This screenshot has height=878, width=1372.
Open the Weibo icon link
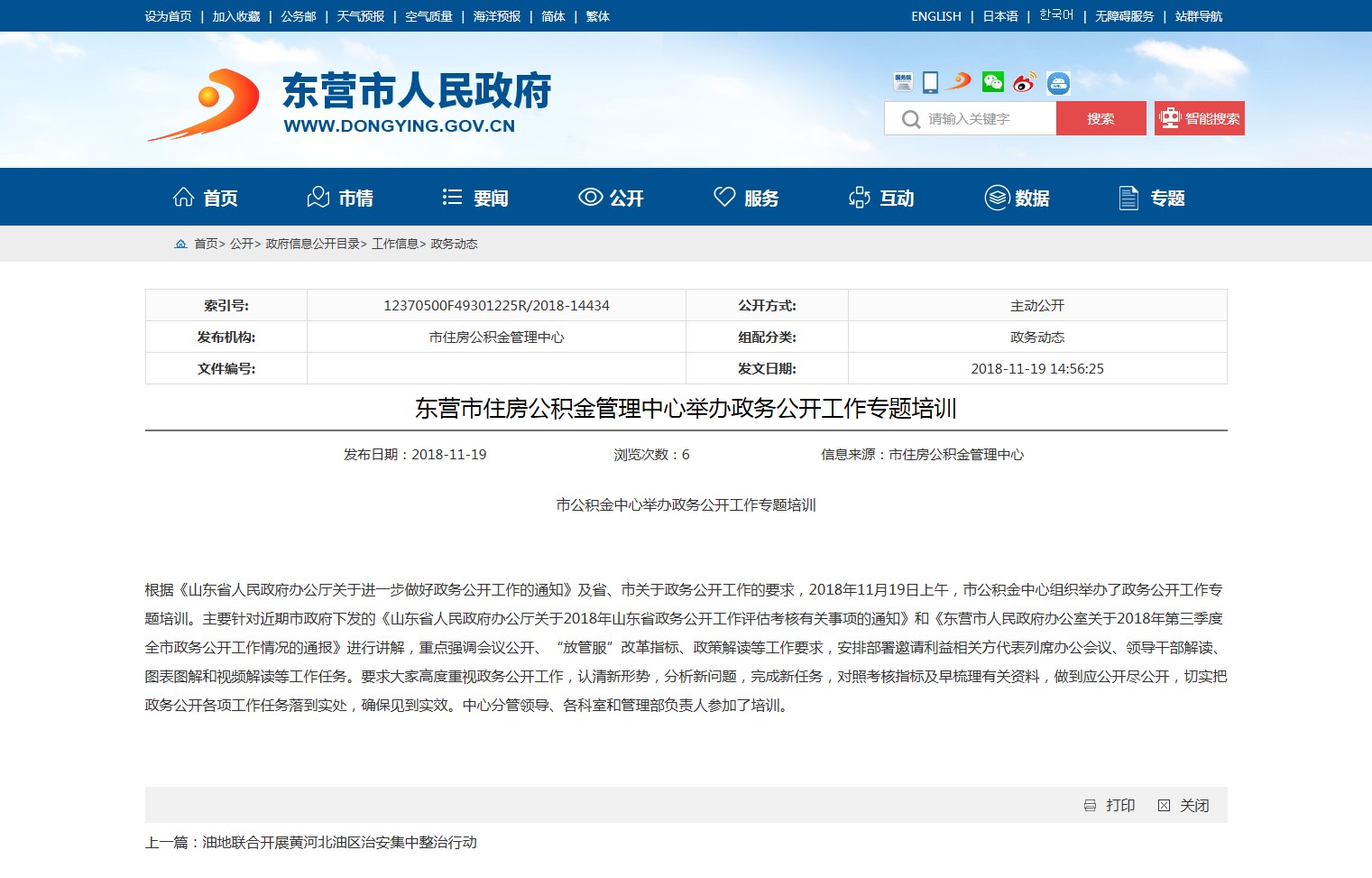1024,83
